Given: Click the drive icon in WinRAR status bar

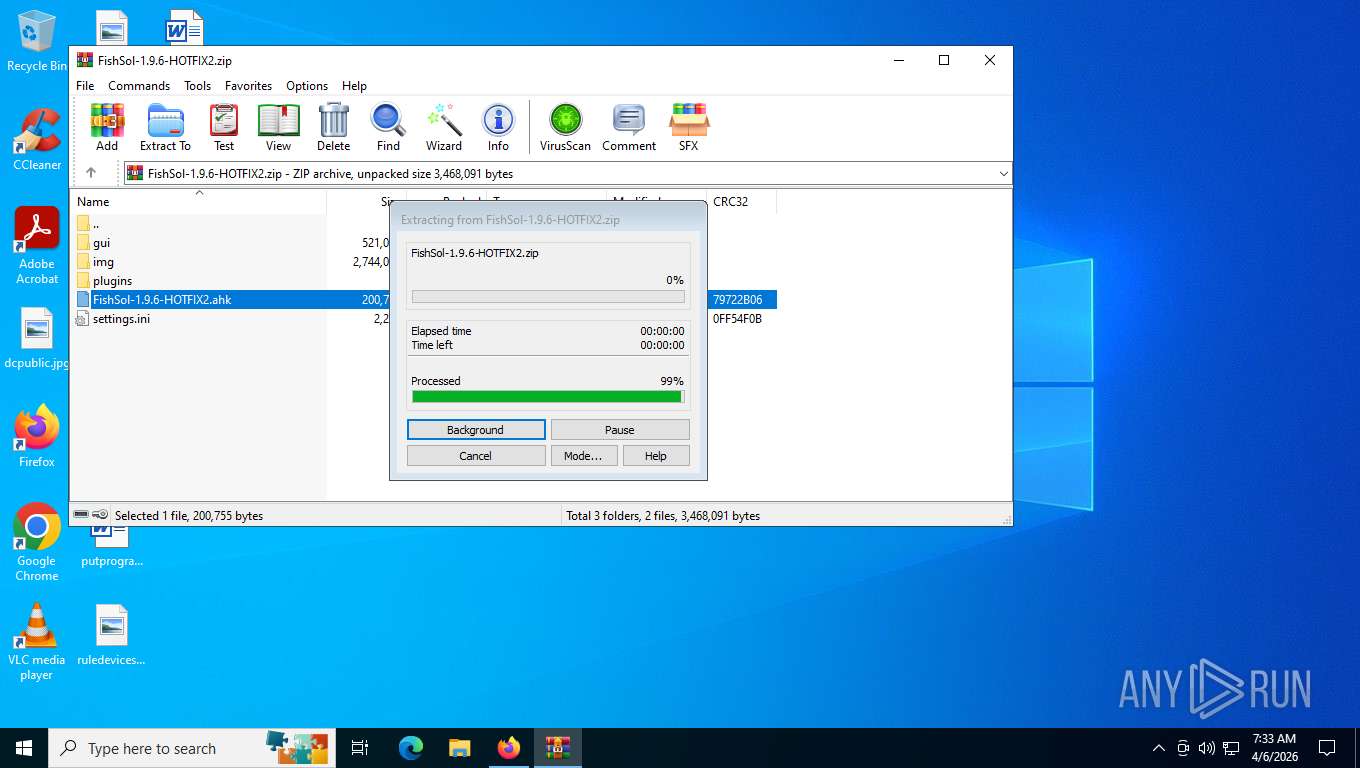Looking at the screenshot, I should click(81, 515).
